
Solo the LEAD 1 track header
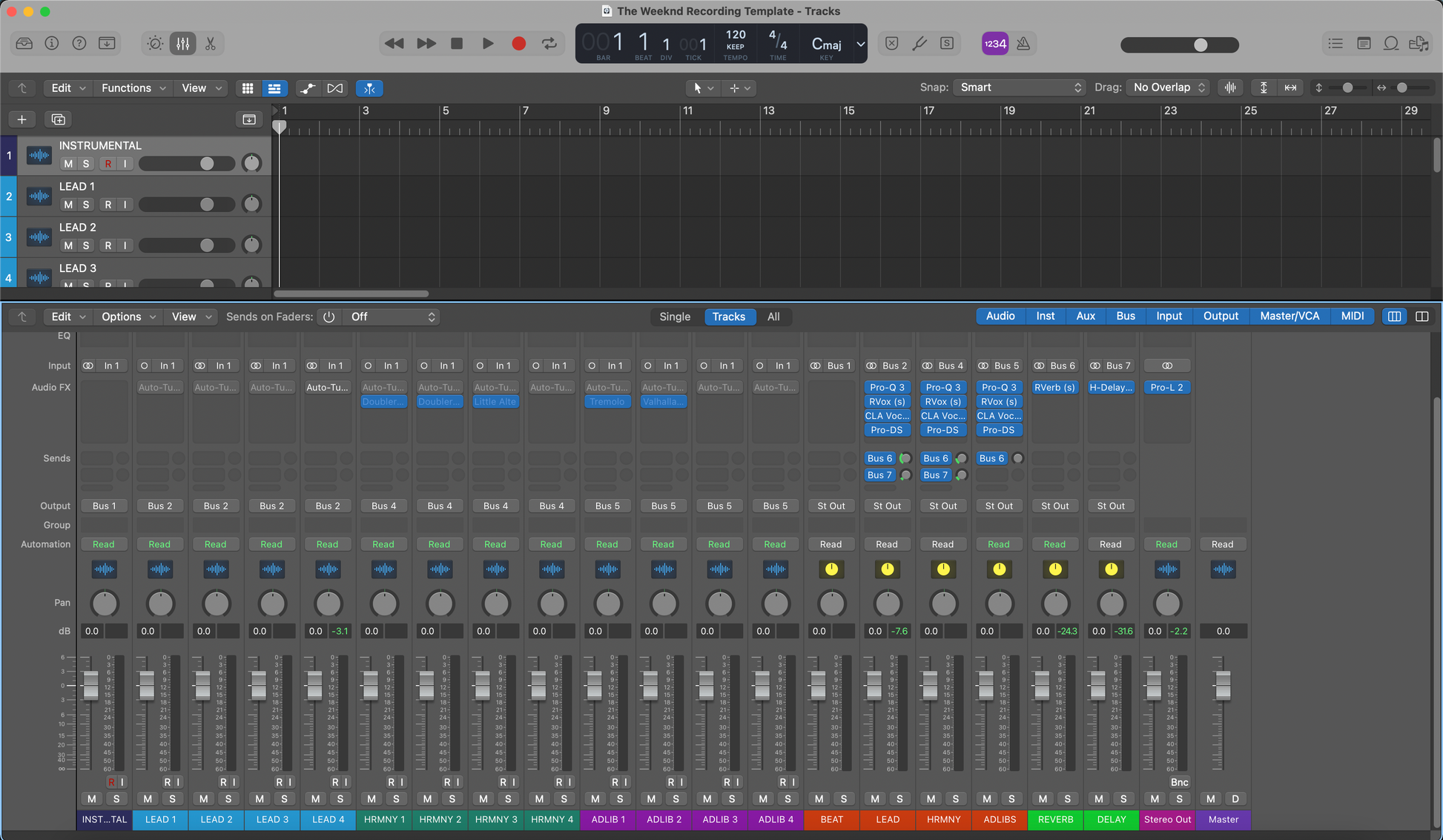pos(86,205)
